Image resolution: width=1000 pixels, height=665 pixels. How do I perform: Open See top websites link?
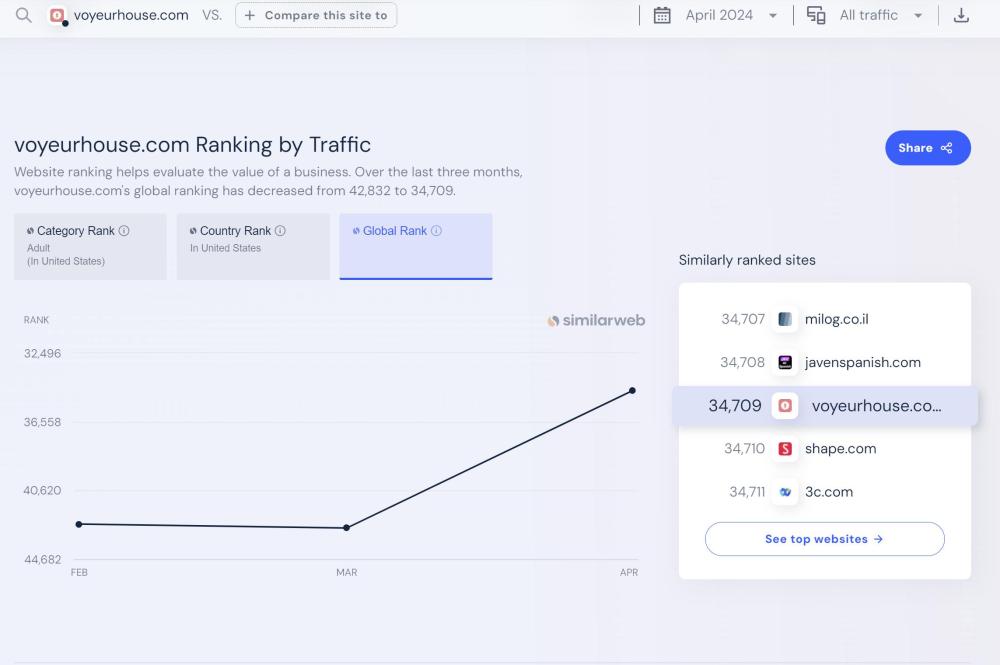(824, 539)
